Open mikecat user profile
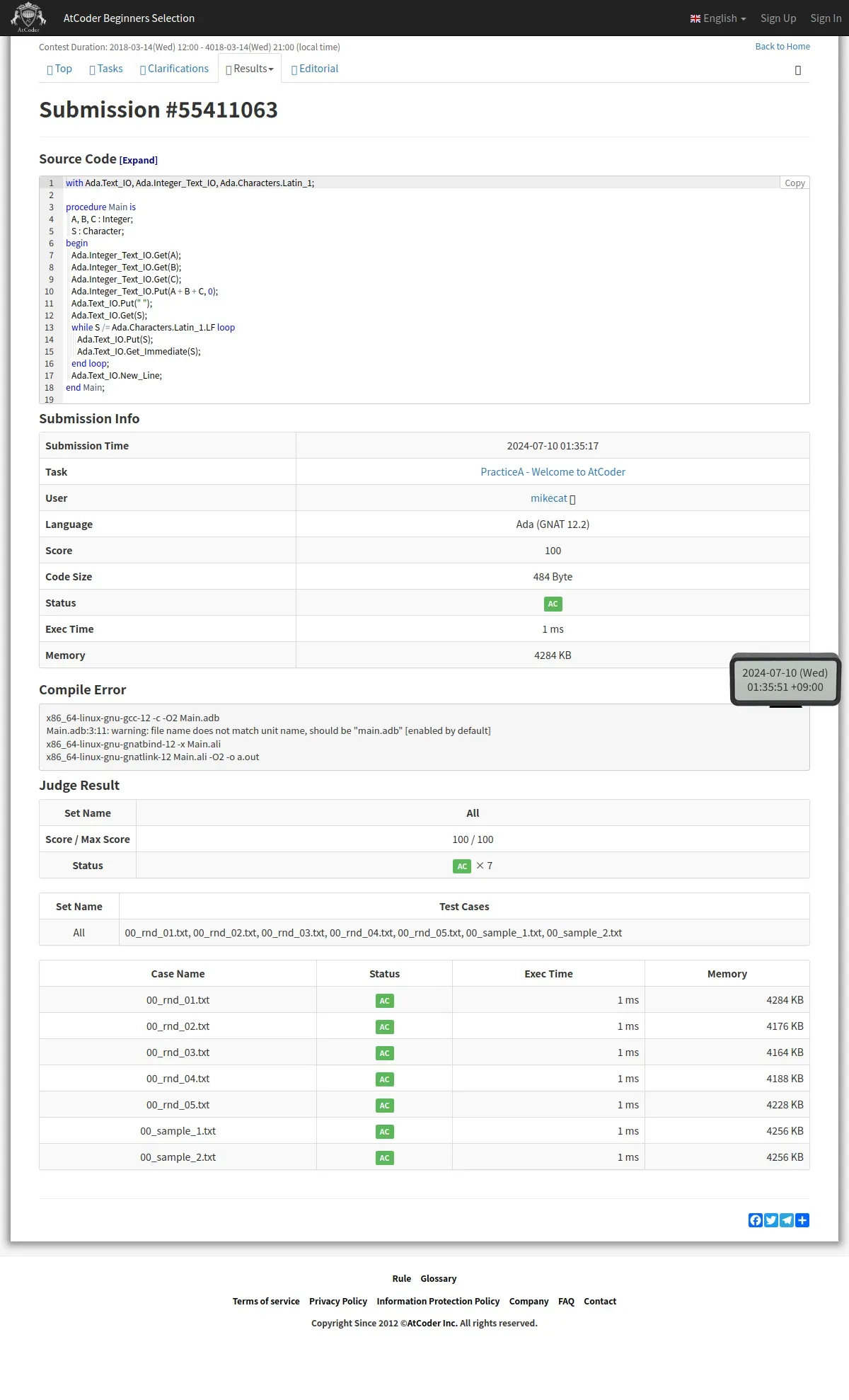This screenshot has height=1400, width=849. tap(549, 498)
